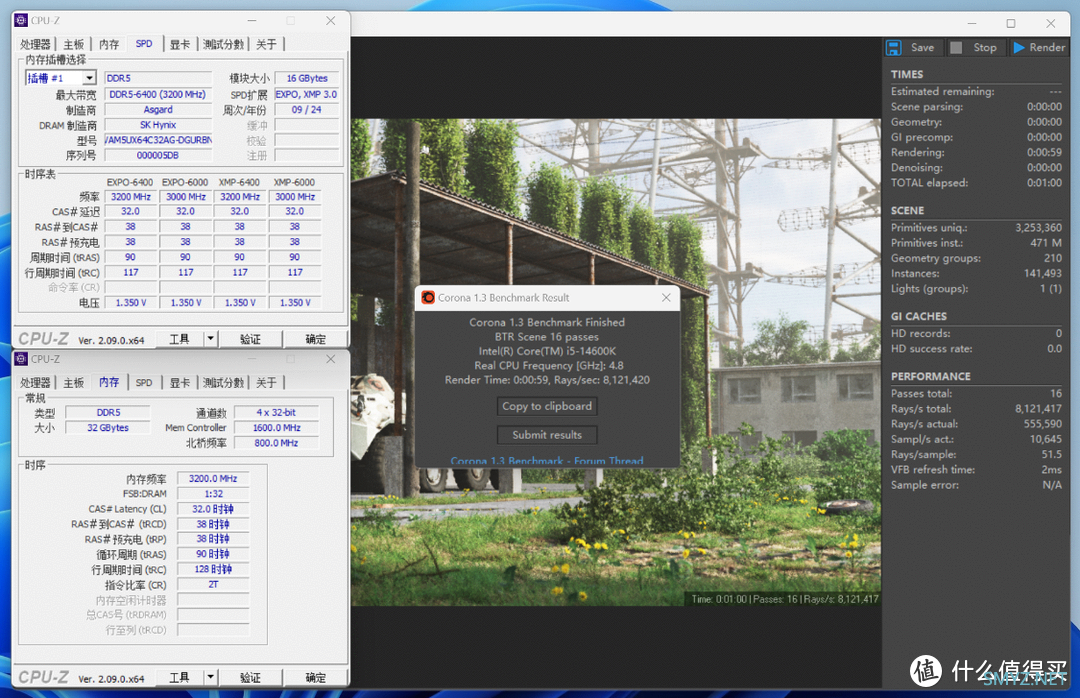Click 128 时钟 tRC value
The width and height of the screenshot is (1080, 698).
coord(214,569)
